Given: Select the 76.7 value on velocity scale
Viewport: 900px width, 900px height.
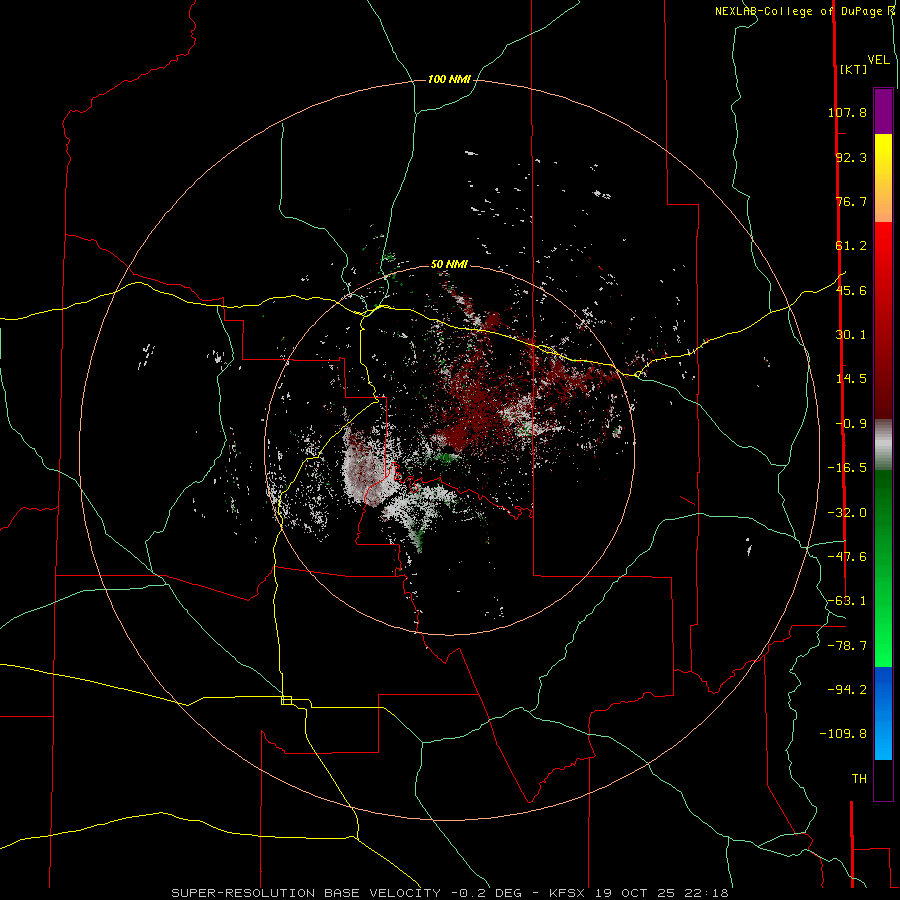Looking at the screenshot, I should pyautogui.click(x=851, y=201).
